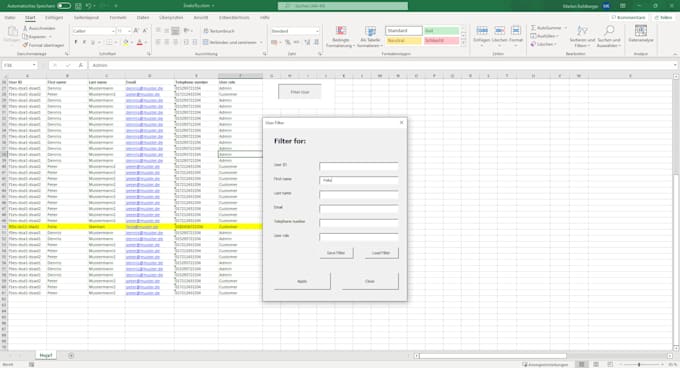Click Verbinden und zentrieren
680x368 pixels.
coord(229,42)
